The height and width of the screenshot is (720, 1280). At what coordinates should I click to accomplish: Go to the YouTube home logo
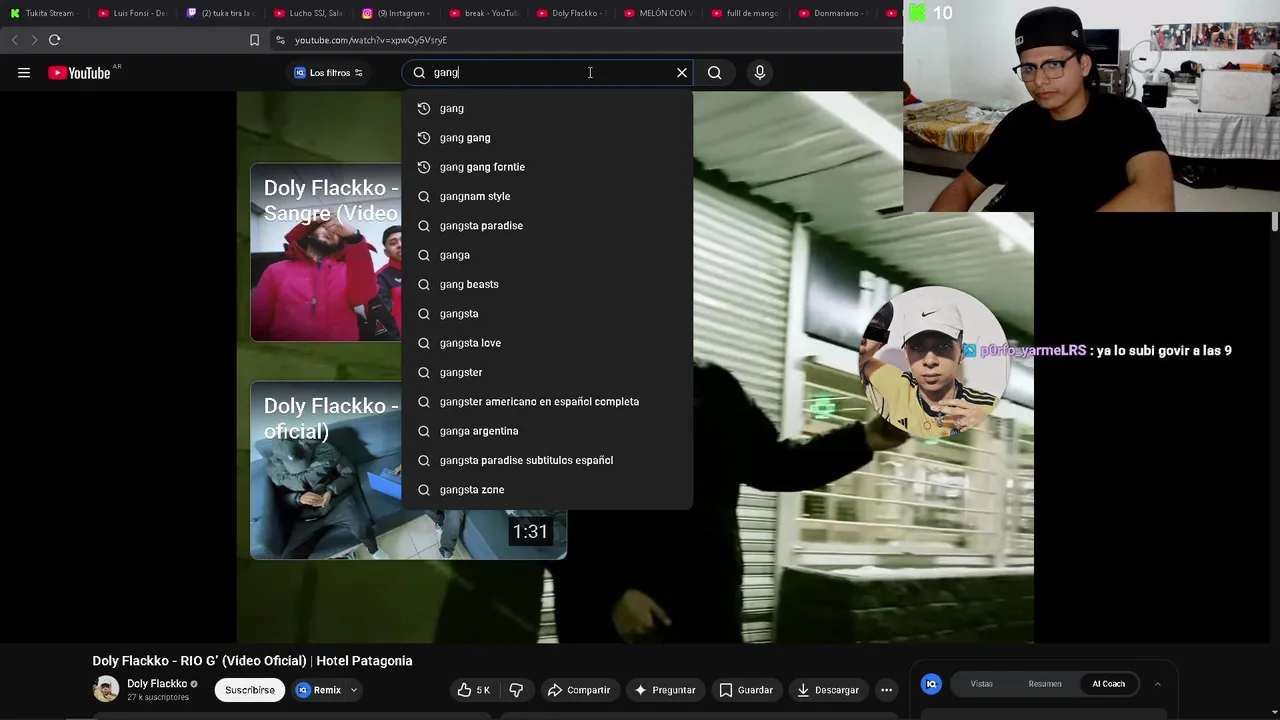click(x=79, y=73)
